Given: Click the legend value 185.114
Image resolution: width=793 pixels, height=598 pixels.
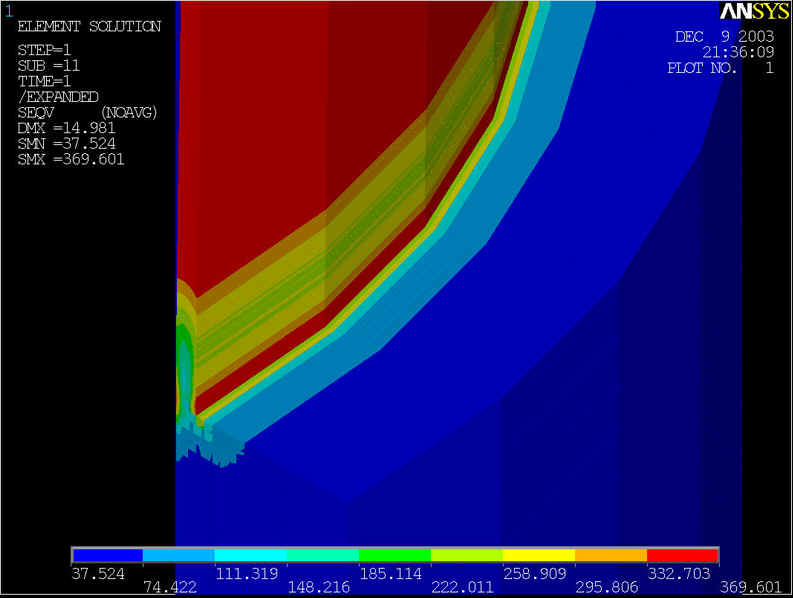Looking at the screenshot, I should (x=390, y=573).
